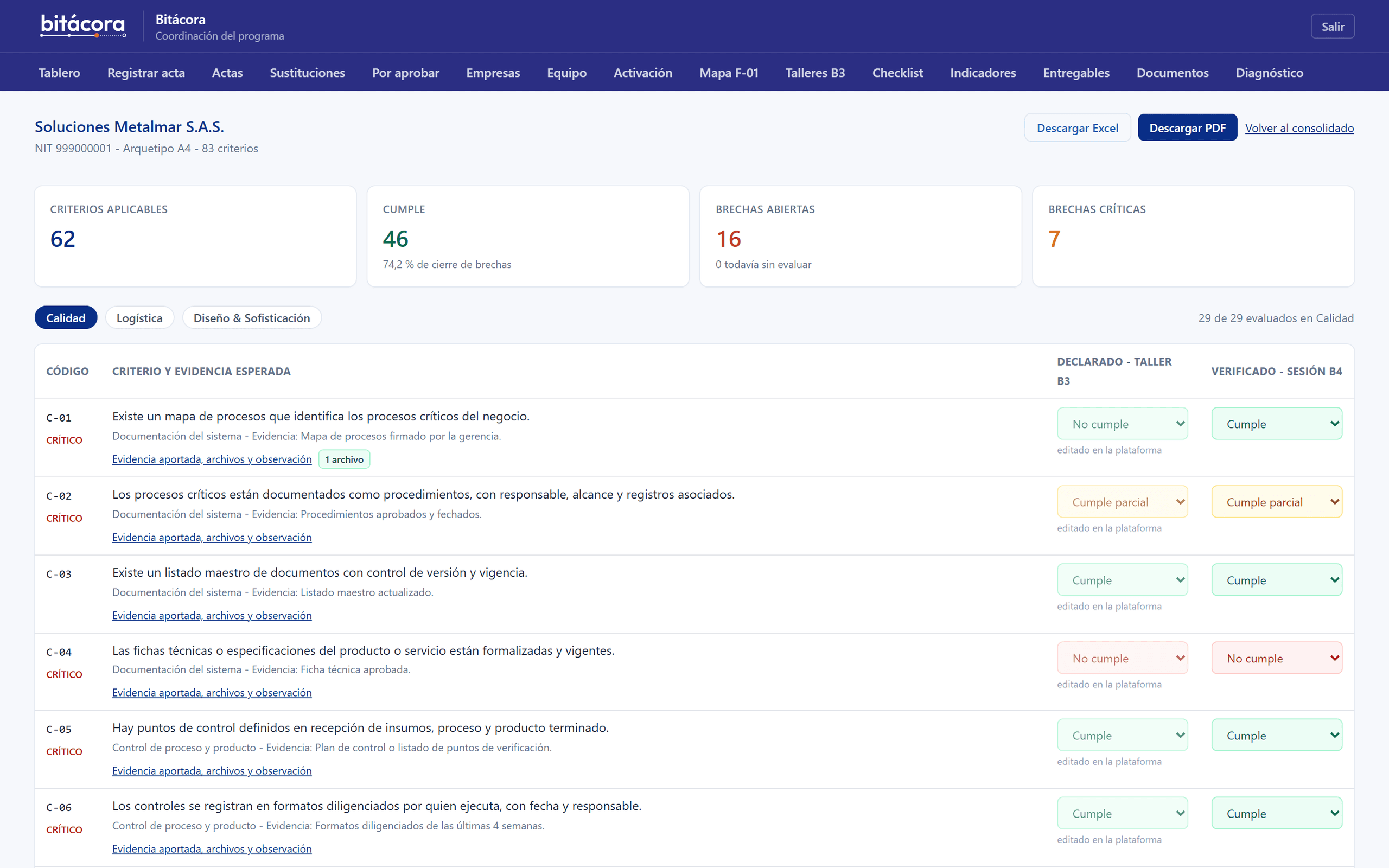
Task: Open the Por aprobar page
Action: tap(405, 73)
